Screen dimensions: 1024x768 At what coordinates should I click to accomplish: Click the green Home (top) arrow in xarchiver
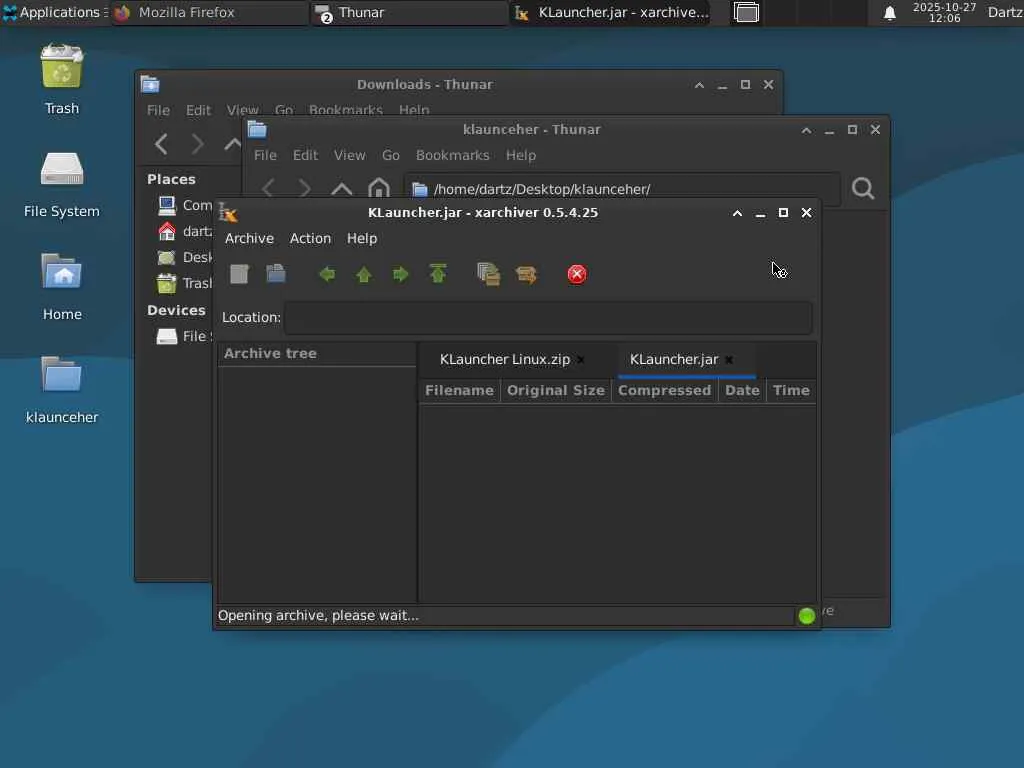click(438, 274)
